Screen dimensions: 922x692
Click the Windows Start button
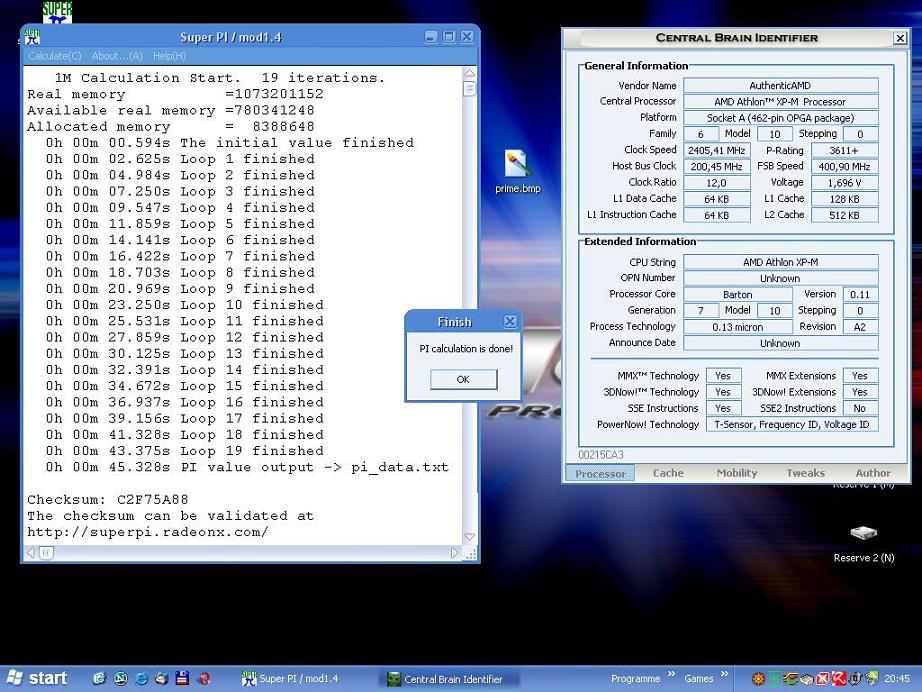(36, 678)
